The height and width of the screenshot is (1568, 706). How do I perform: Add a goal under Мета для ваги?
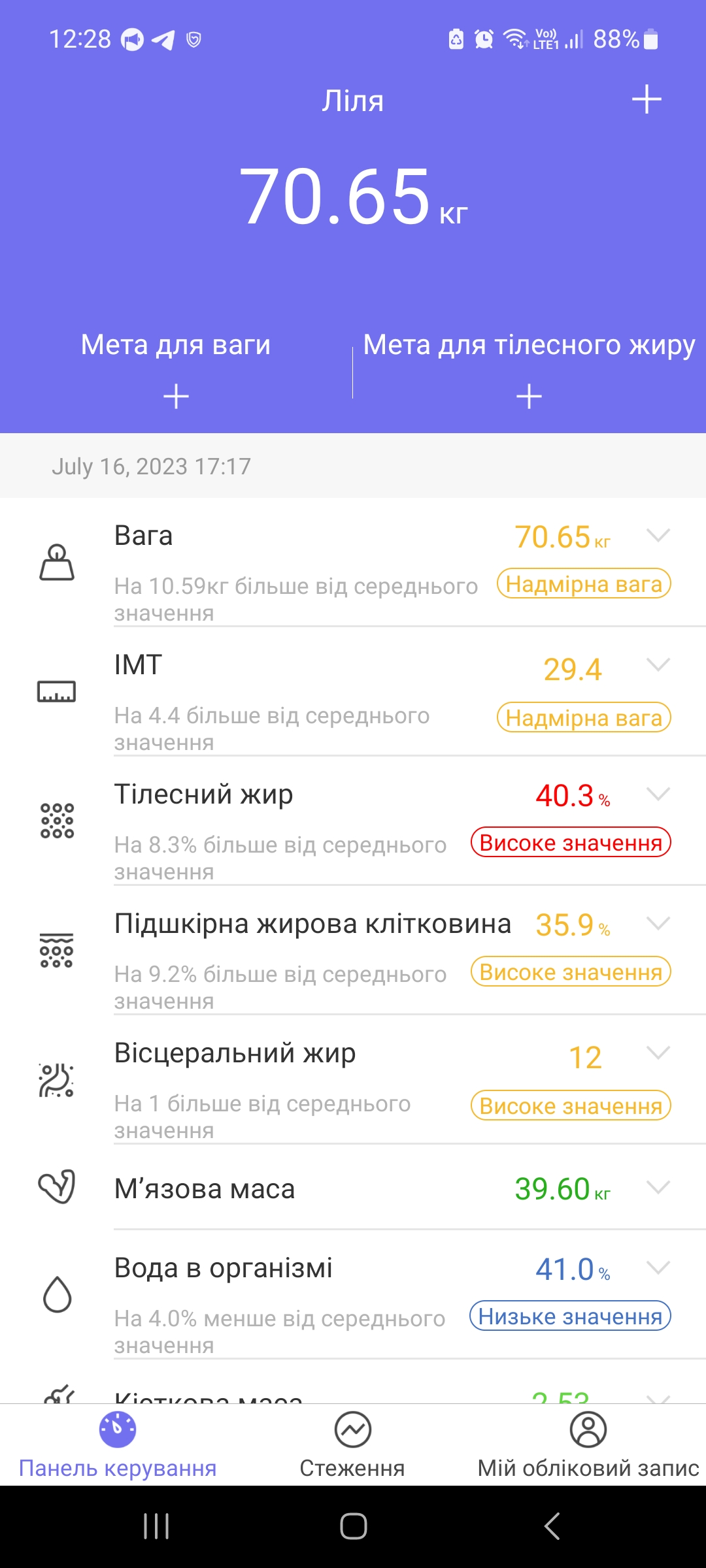[176, 396]
